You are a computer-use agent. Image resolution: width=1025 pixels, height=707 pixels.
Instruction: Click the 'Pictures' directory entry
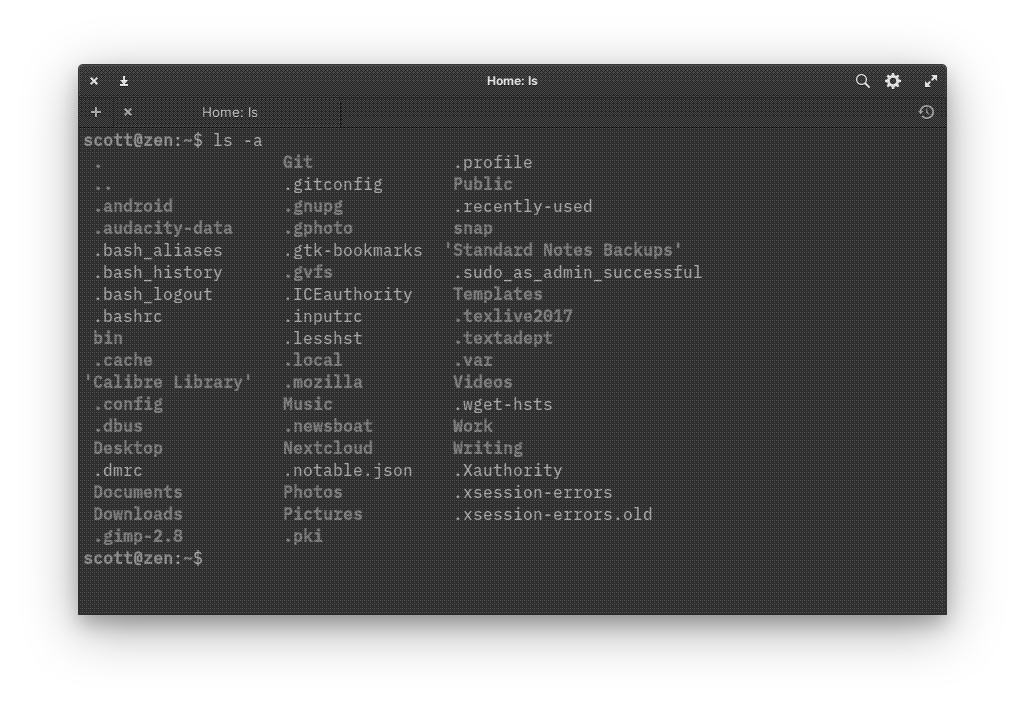[x=323, y=514]
